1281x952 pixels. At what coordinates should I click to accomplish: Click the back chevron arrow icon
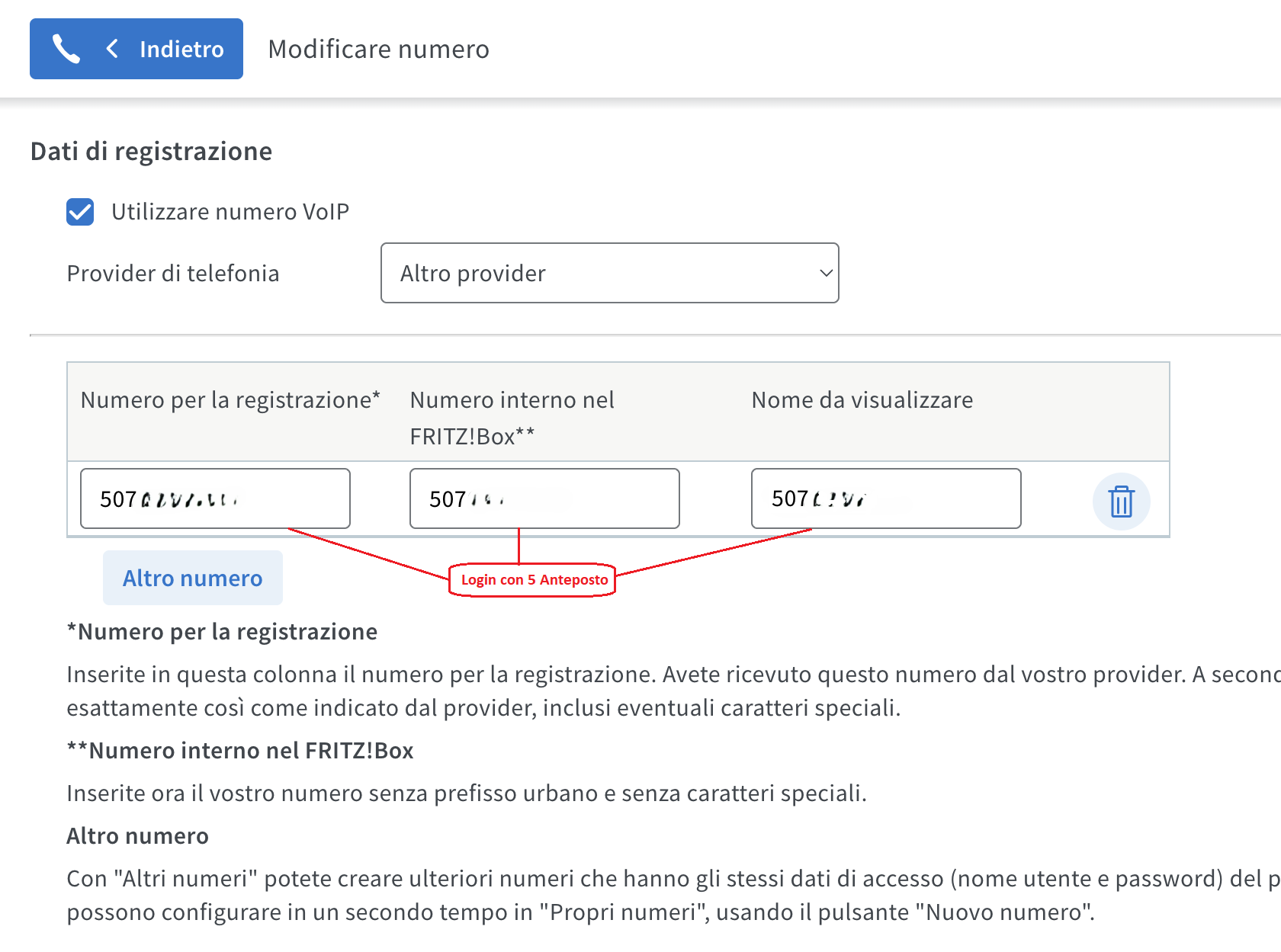(112, 49)
